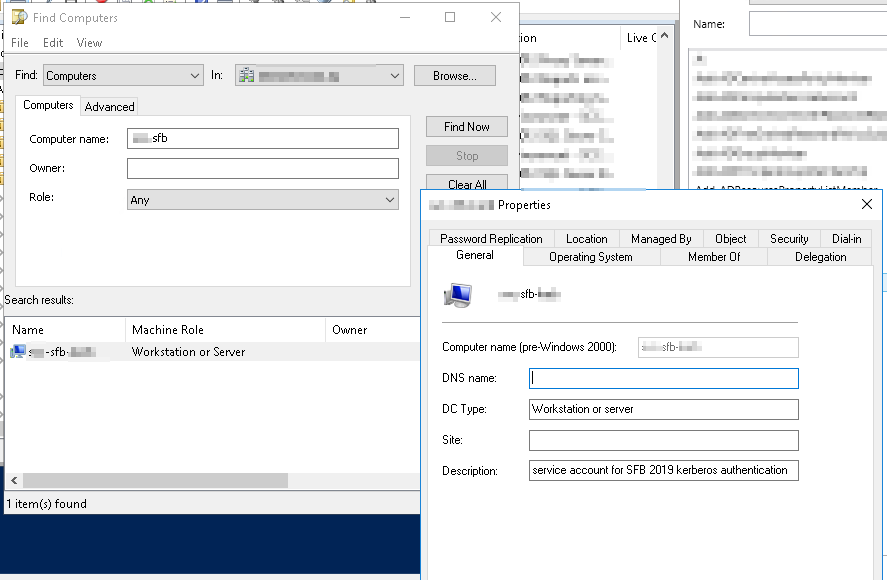The image size is (887, 580).
Task: Click into the DNS name field
Action: 664,379
